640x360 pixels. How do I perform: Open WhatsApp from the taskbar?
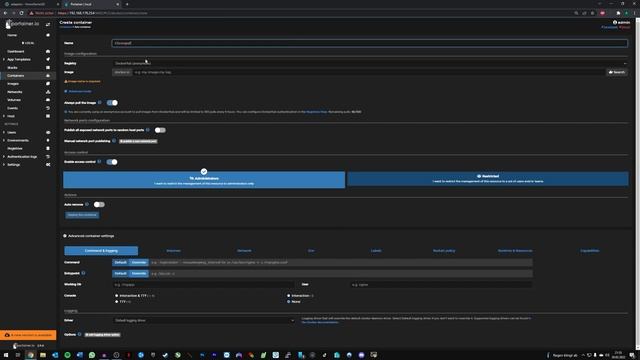[92, 355]
